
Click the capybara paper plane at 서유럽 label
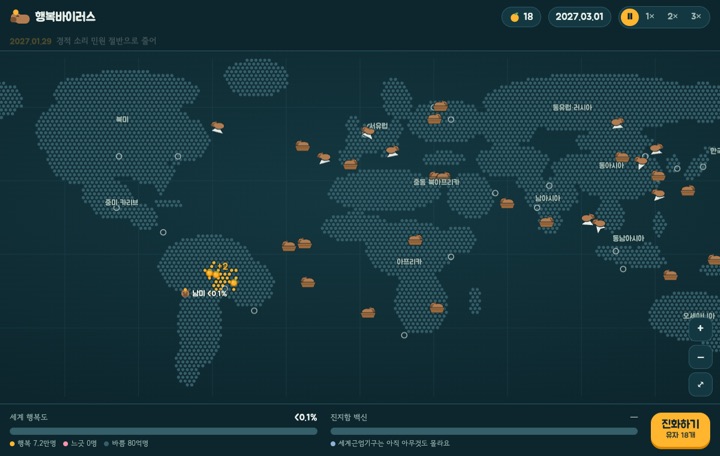368,133
